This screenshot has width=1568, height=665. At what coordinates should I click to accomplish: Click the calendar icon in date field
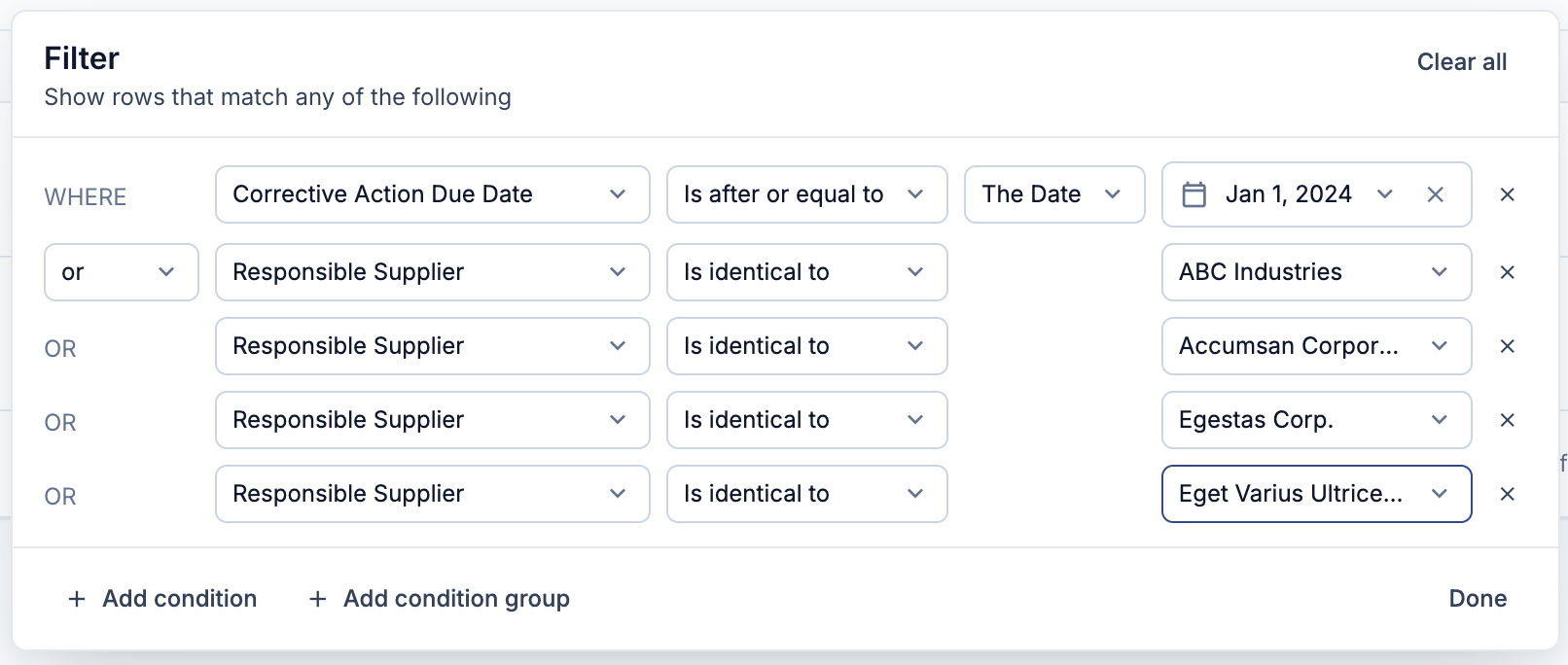tap(1194, 194)
